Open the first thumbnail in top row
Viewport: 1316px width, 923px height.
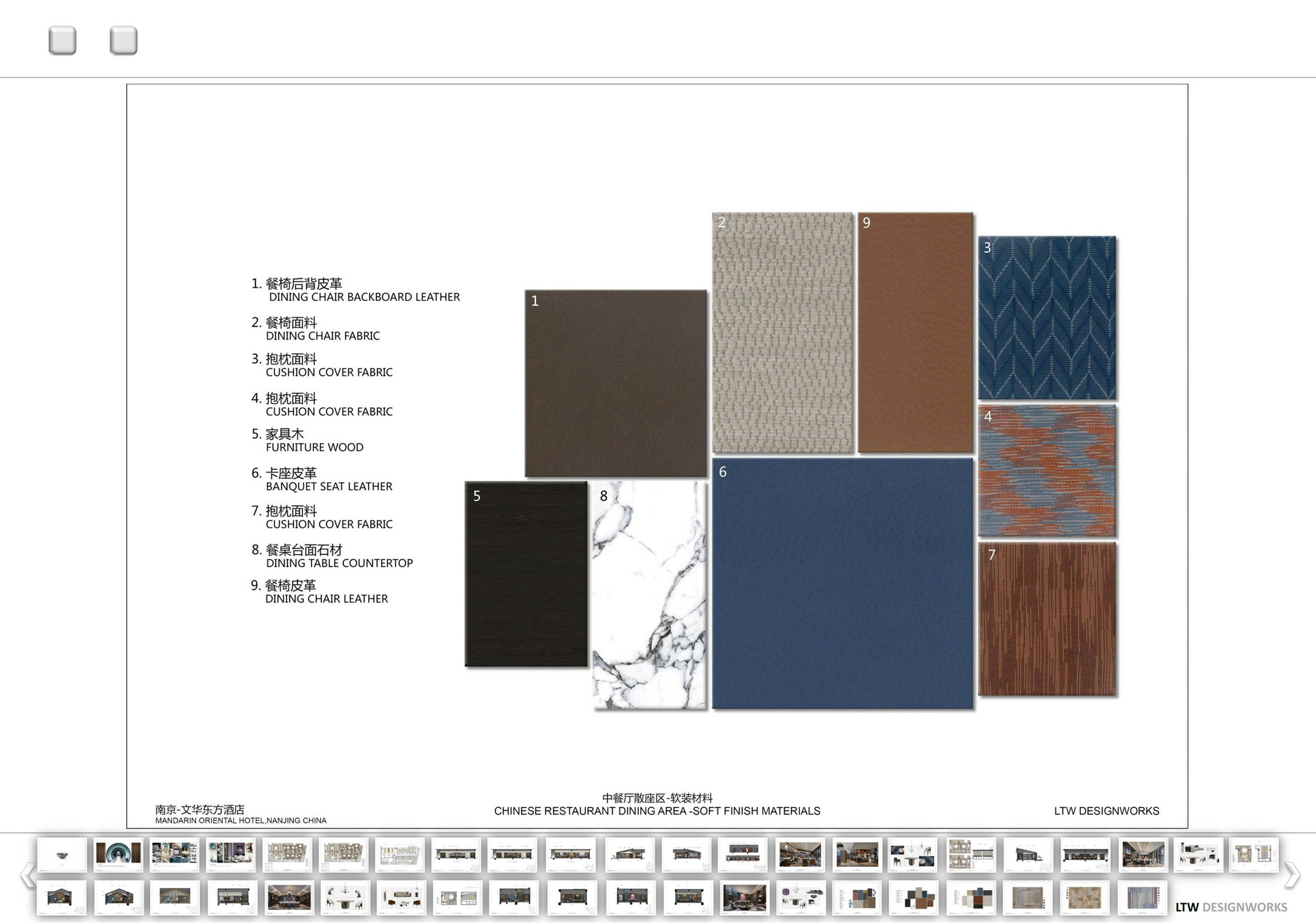point(62,854)
